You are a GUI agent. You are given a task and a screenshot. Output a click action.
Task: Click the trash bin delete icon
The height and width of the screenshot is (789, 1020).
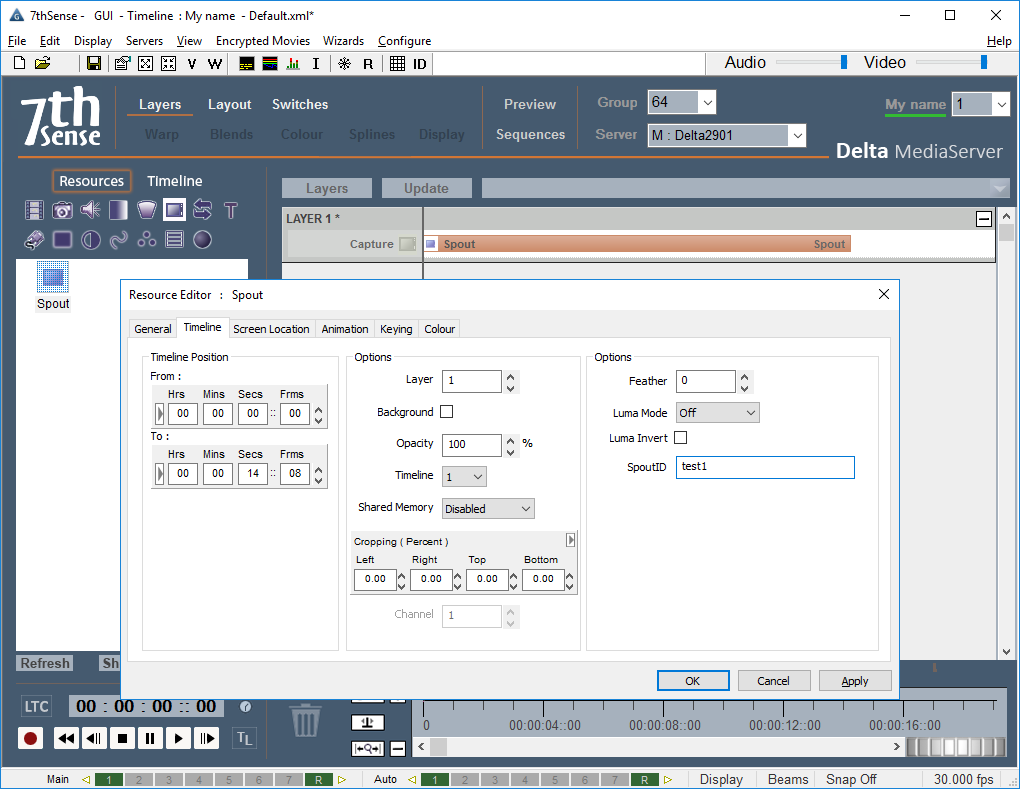point(305,720)
